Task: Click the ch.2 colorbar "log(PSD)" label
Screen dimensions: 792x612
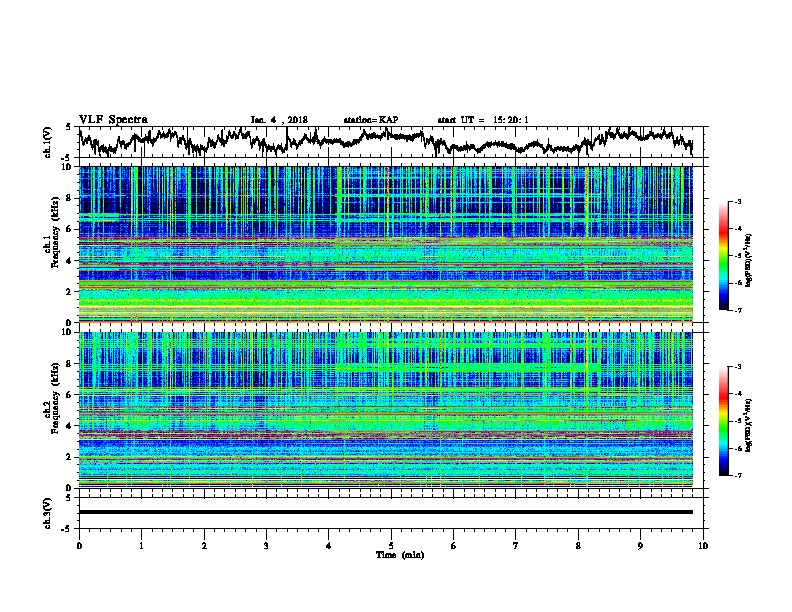Action: point(749,426)
